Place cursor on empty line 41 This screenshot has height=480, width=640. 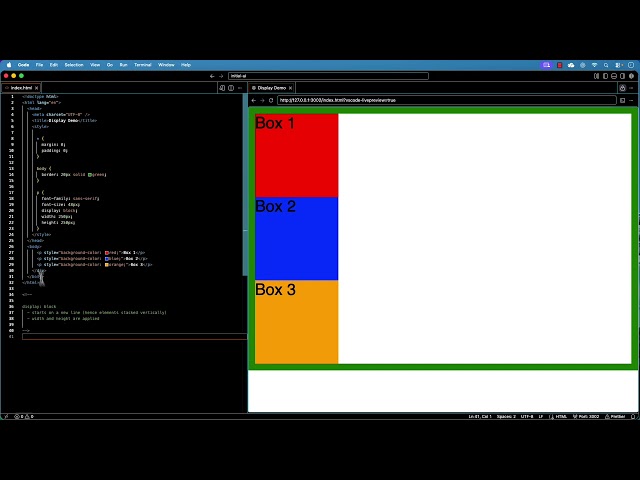[x=134, y=337]
